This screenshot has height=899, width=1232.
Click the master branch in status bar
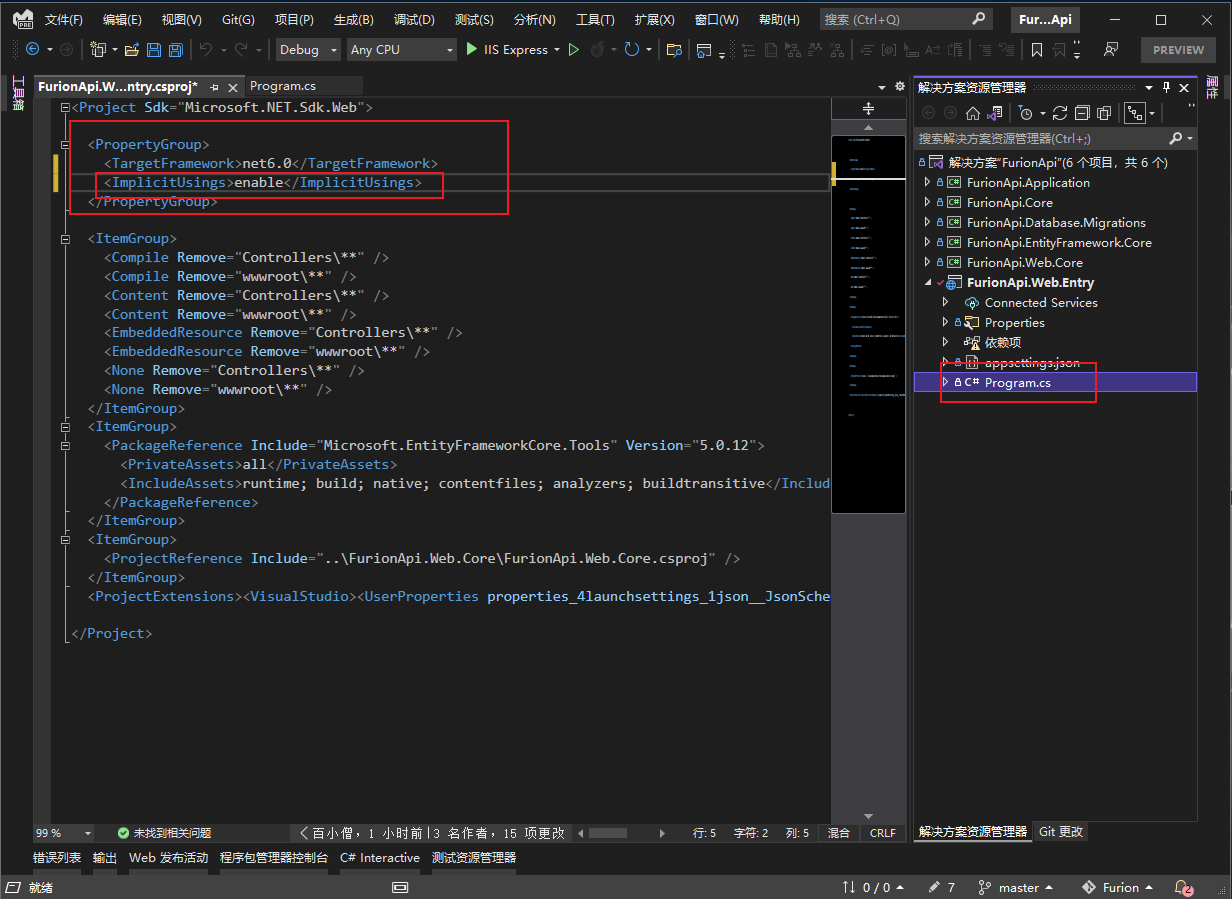1018,887
